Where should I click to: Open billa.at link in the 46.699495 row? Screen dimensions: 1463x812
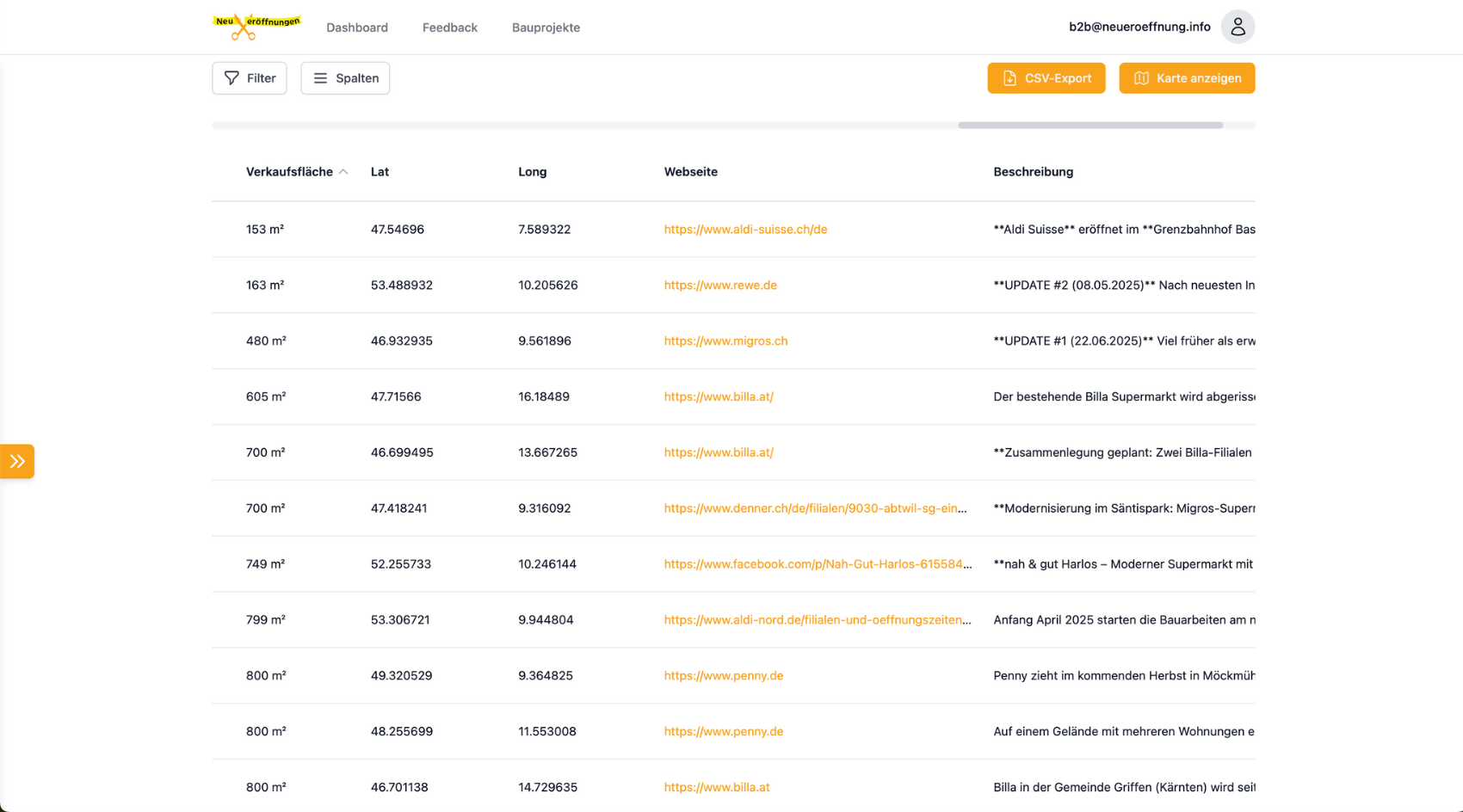click(719, 452)
